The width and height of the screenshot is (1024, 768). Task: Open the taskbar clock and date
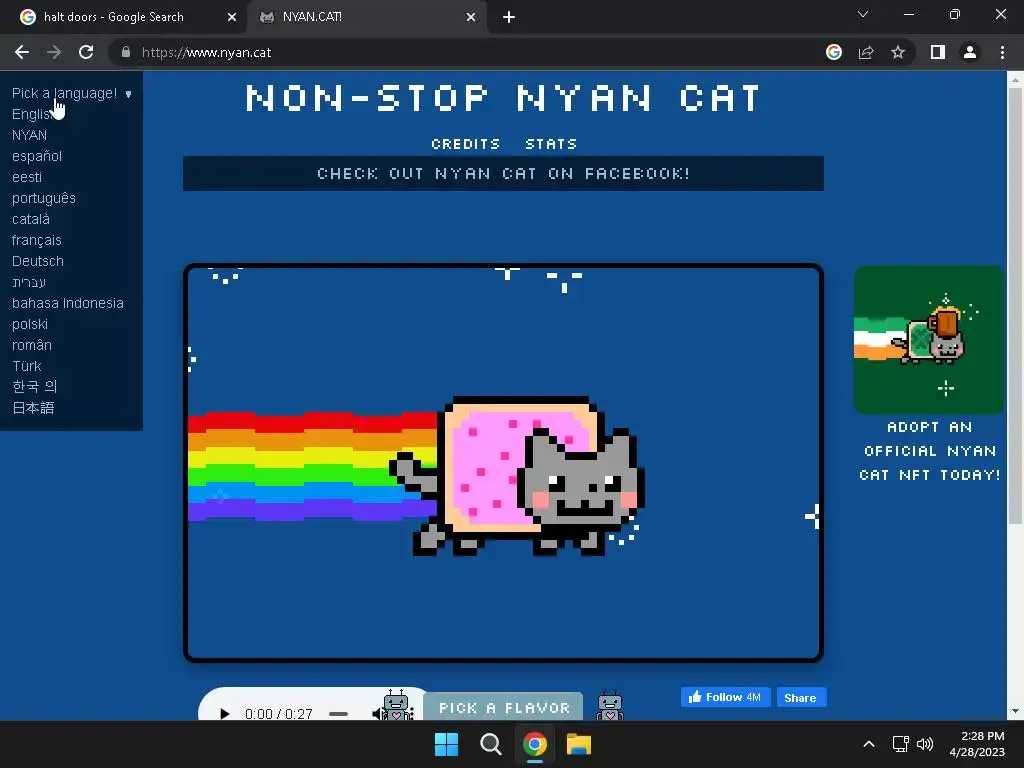[977, 744]
